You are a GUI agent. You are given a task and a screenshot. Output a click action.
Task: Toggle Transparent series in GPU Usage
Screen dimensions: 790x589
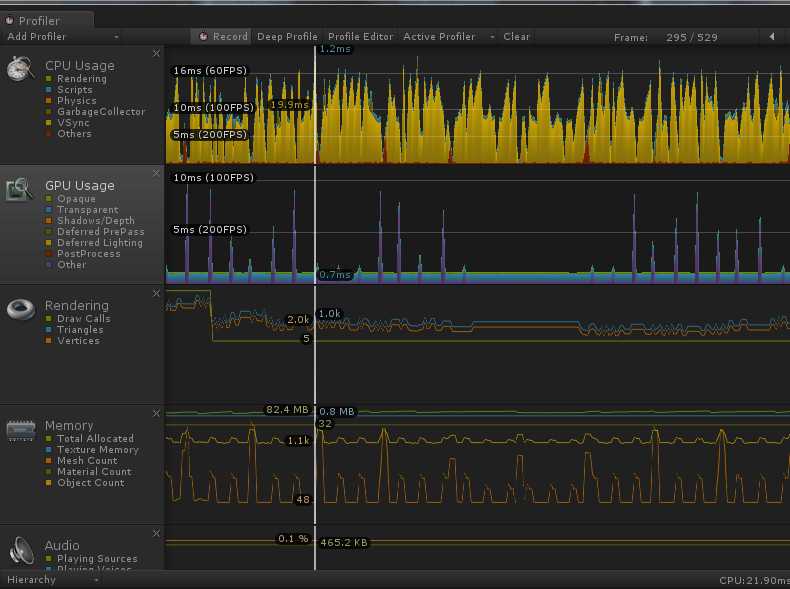49,210
